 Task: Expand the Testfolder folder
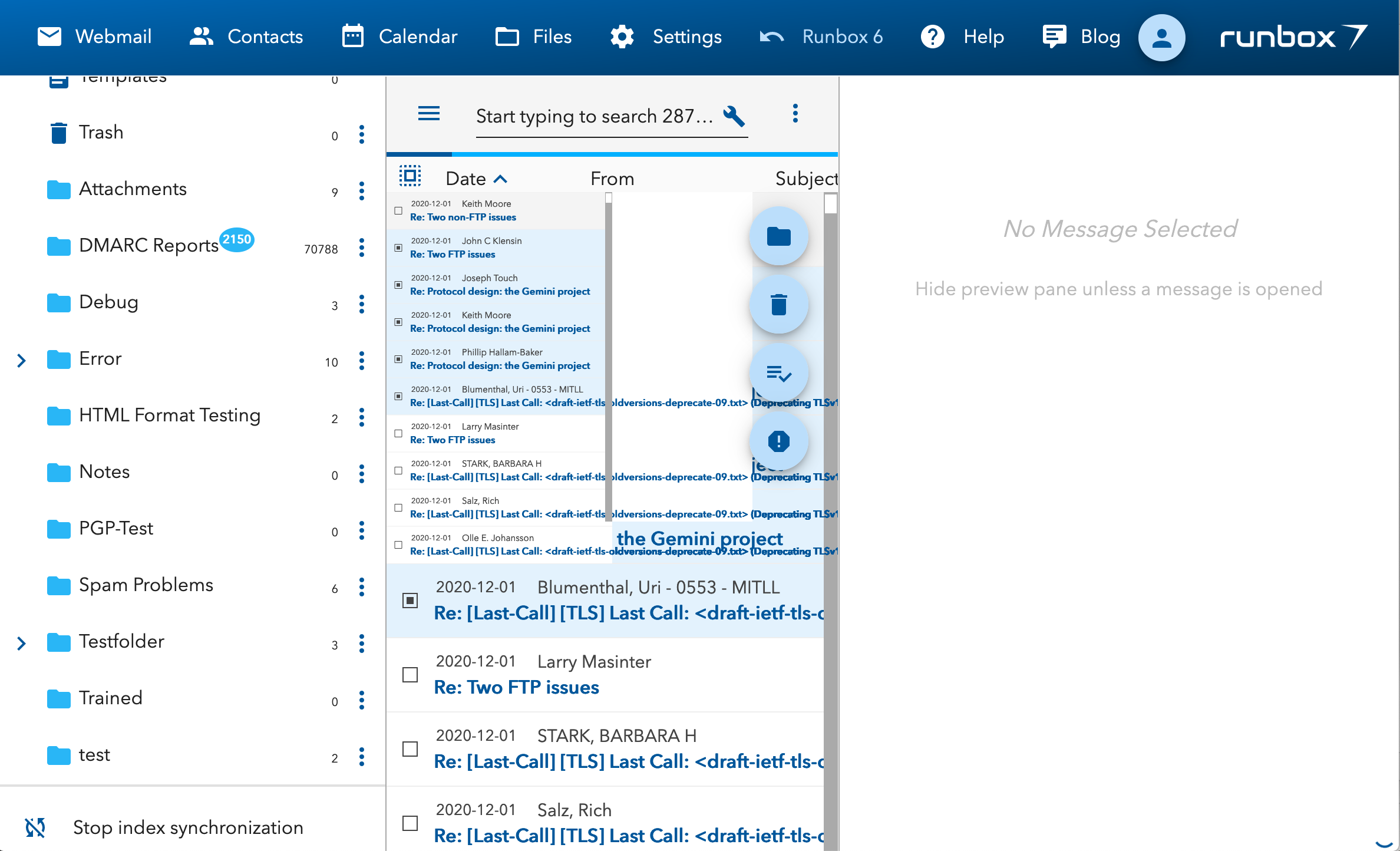[x=22, y=644]
